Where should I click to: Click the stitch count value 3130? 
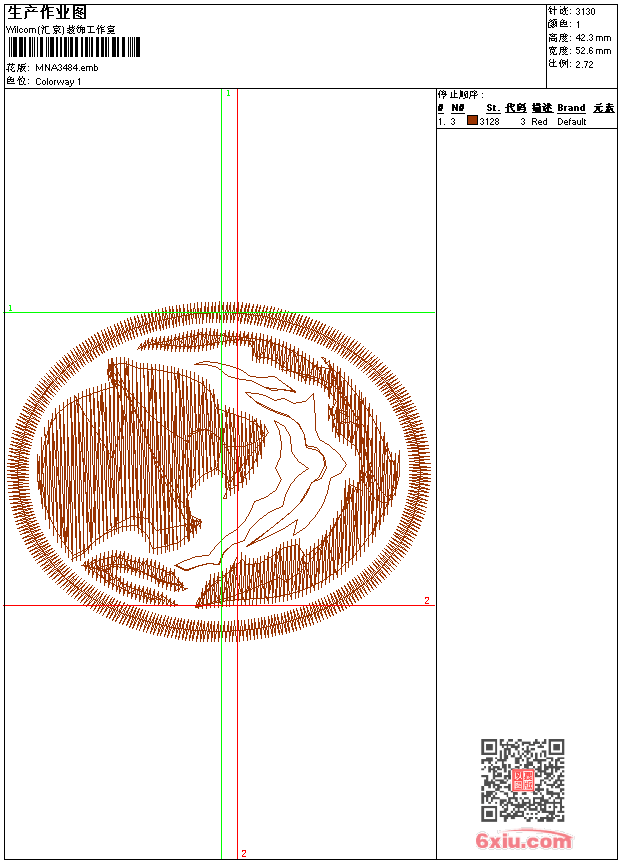(x=585, y=11)
